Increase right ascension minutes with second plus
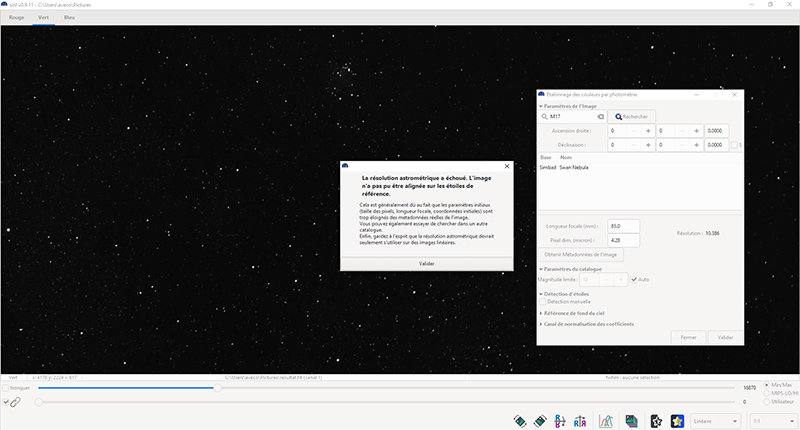 (696, 131)
